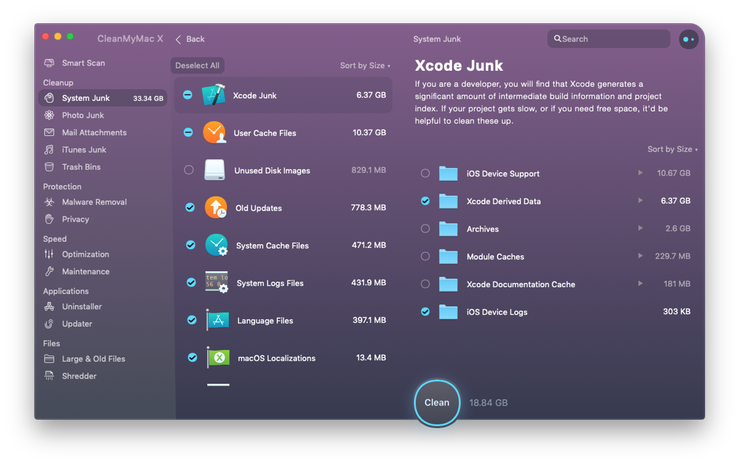This screenshot has height=465, width=740.
Task: Click the Xcode Derived Data folder icon
Action: pyautogui.click(x=448, y=201)
